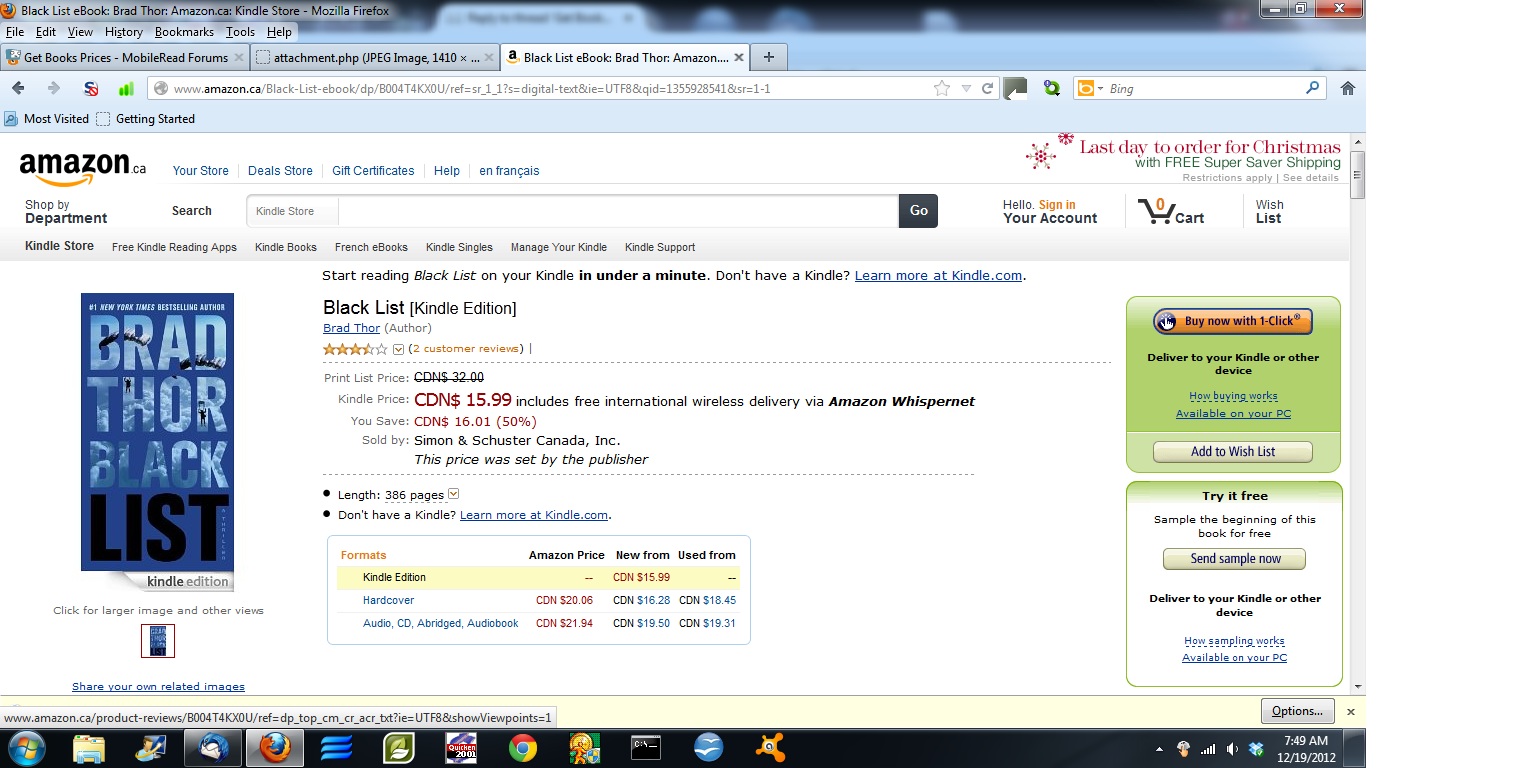
Task: Expand the page length details arrow
Action: (x=453, y=494)
